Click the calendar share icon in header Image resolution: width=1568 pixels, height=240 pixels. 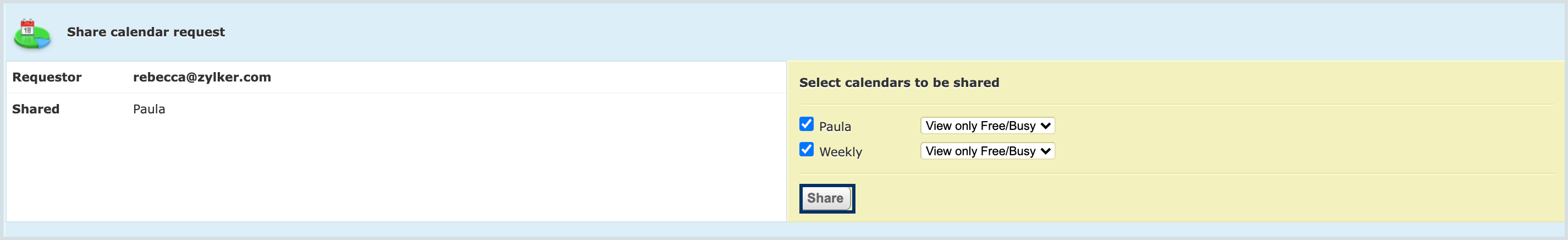point(32,34)
